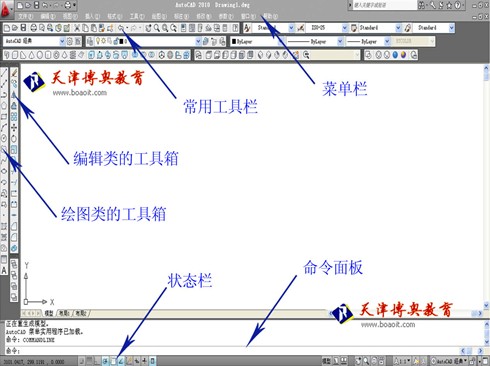Click the Save icon in standard toolbar

(23, 28)
